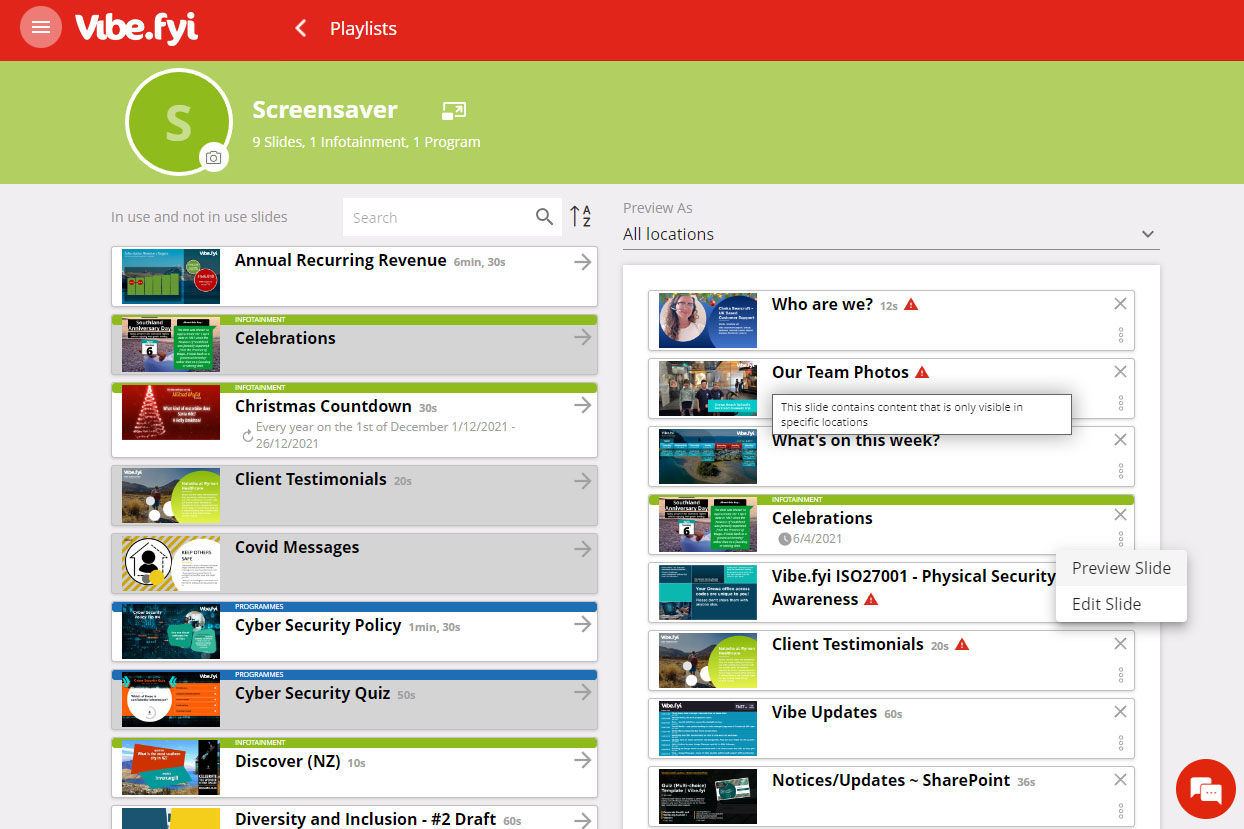Select Preview Slide from context menu
This screenshot has height=829, width=1244.
click(x=1121, y=568)
